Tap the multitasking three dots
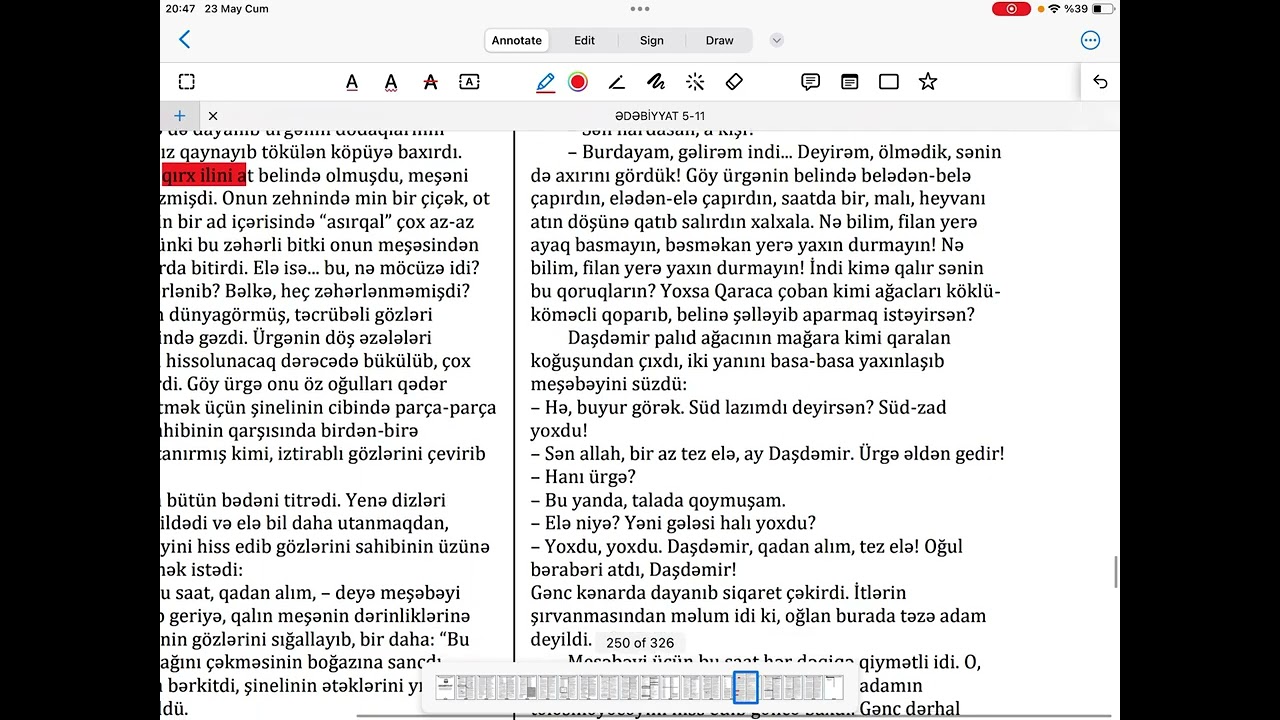Image resolution: width=1280 pixels, height=720 pixels. tap(640, 8)
